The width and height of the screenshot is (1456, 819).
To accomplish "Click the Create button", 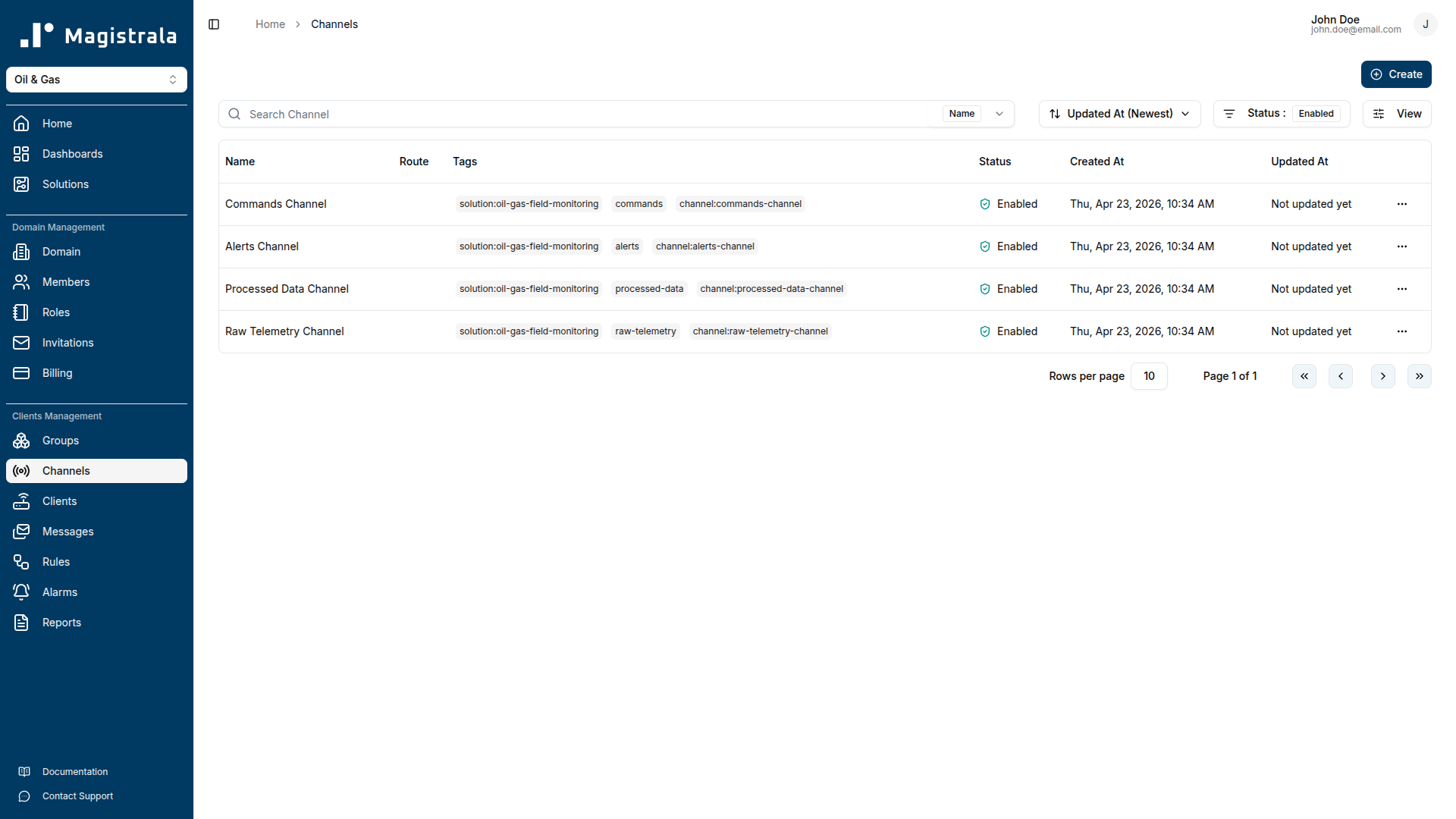I will click(1396, 74).
